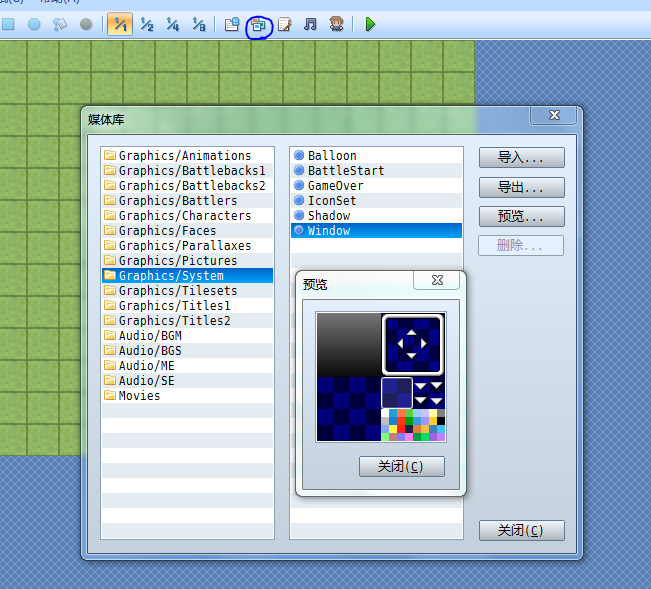Set map zoom to 1/8 scale
The width and height of the screenshot is (651, 589).
click(199, 24)
